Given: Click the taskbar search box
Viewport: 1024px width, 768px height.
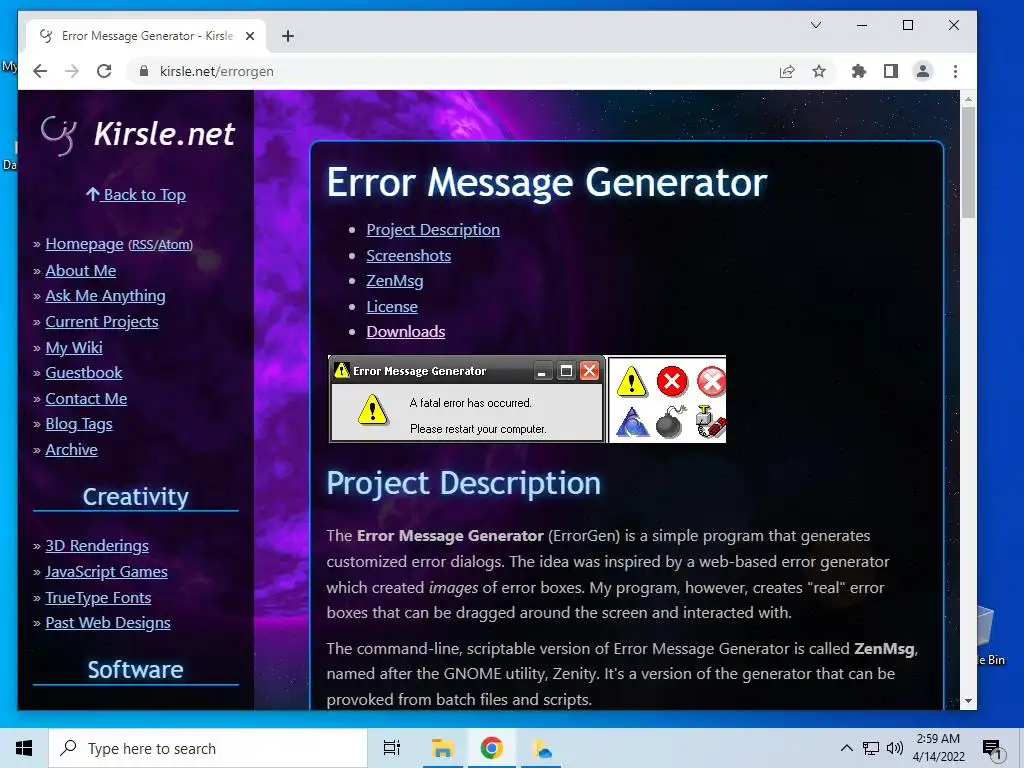Looking at the screenshot, I should click(208, 748).
